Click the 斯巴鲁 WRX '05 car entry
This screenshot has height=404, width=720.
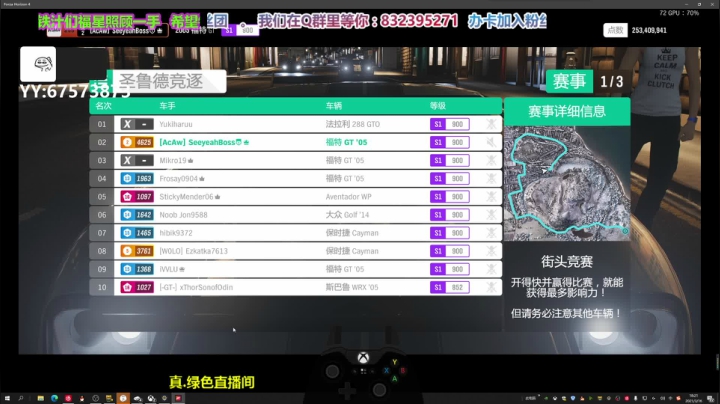[352, 287]
